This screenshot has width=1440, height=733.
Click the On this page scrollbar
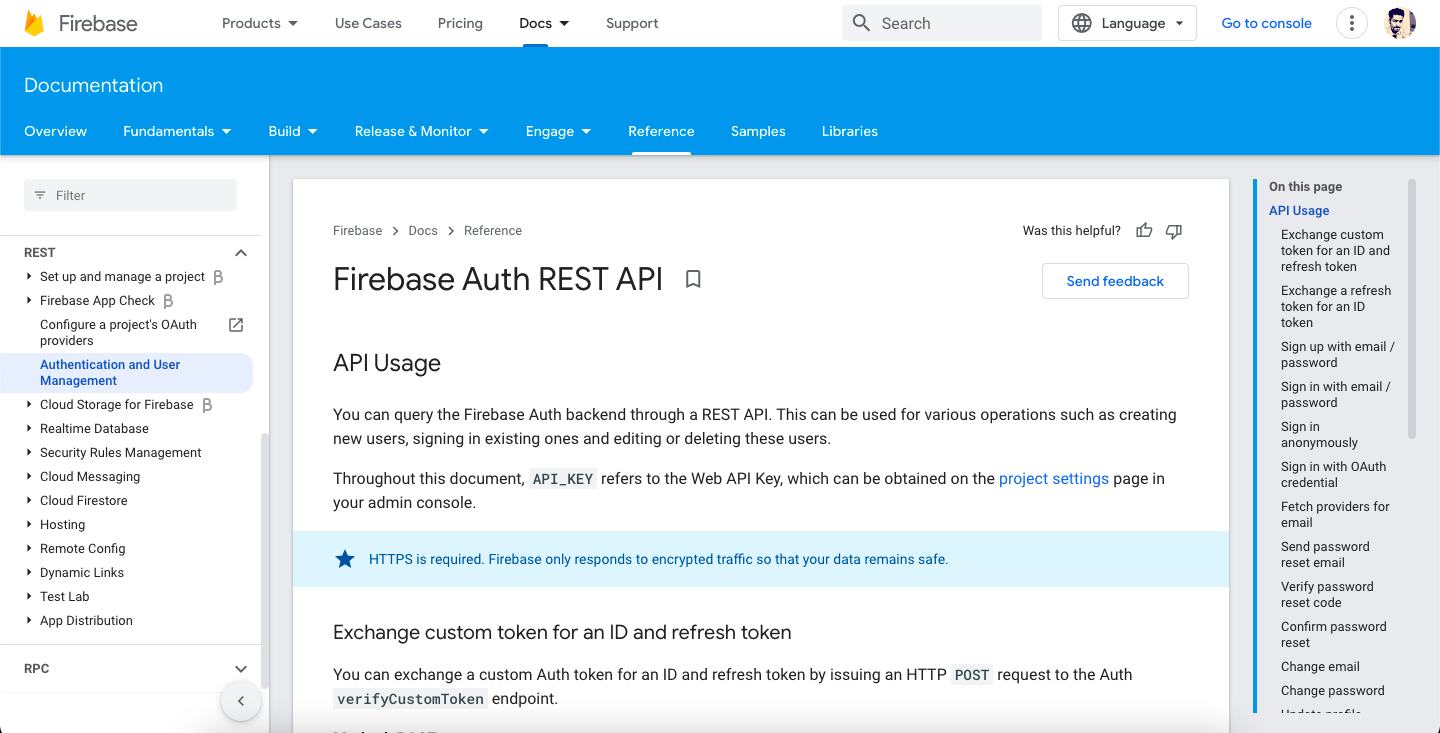pos(1411,310)
